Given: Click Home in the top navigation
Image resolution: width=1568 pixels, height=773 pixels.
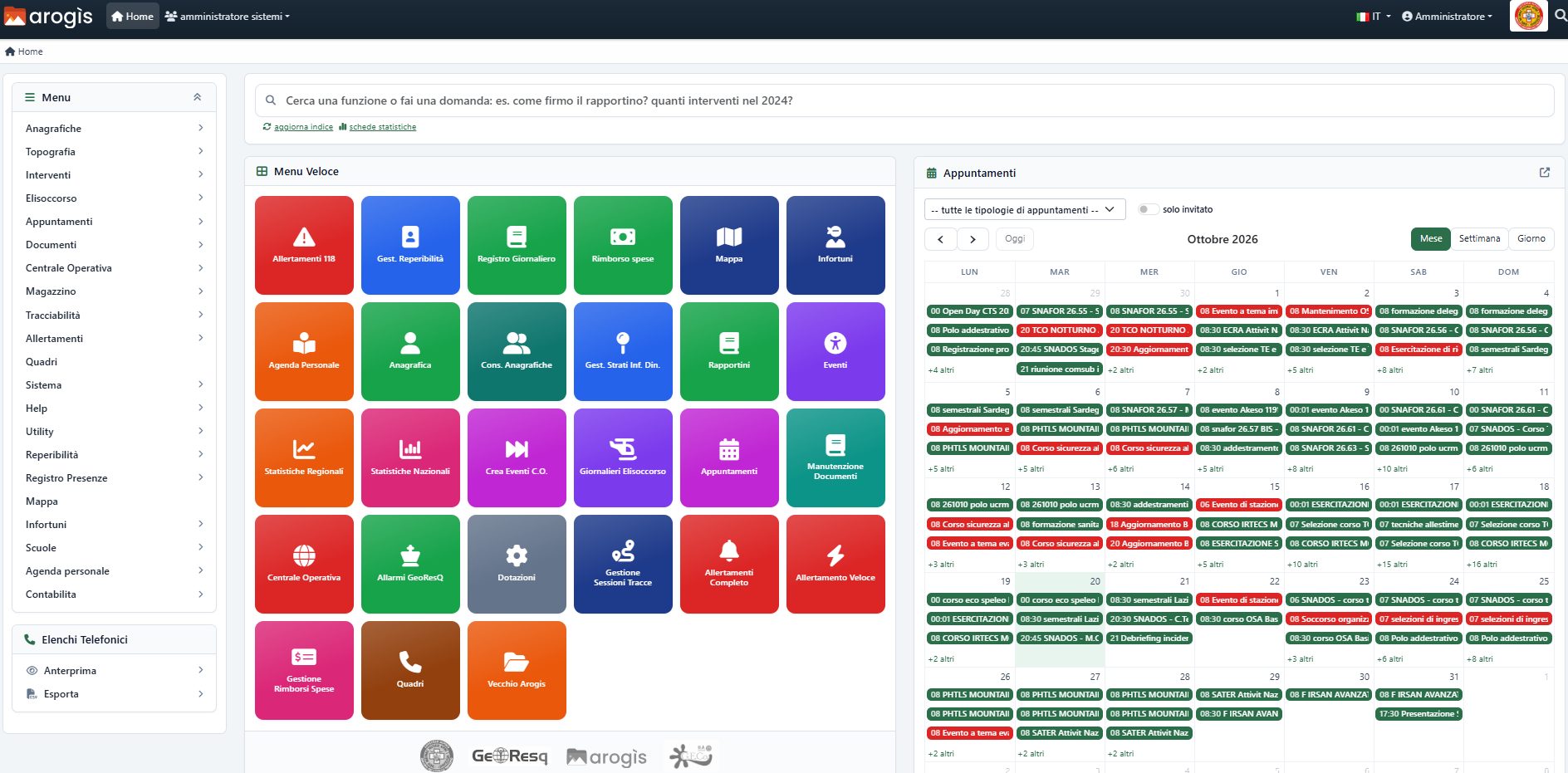Looking at the screenshot, I should coord(132,16).
